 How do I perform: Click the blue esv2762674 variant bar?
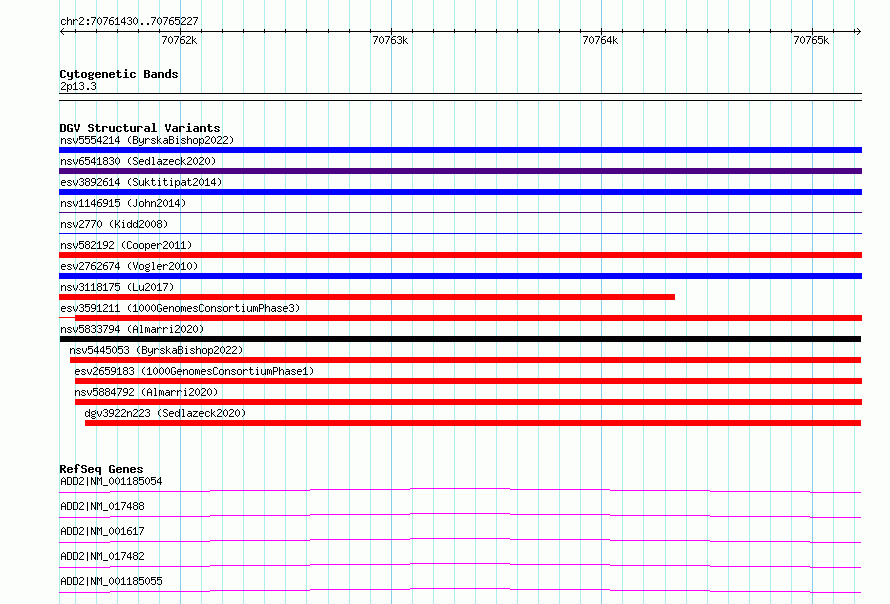460,276
